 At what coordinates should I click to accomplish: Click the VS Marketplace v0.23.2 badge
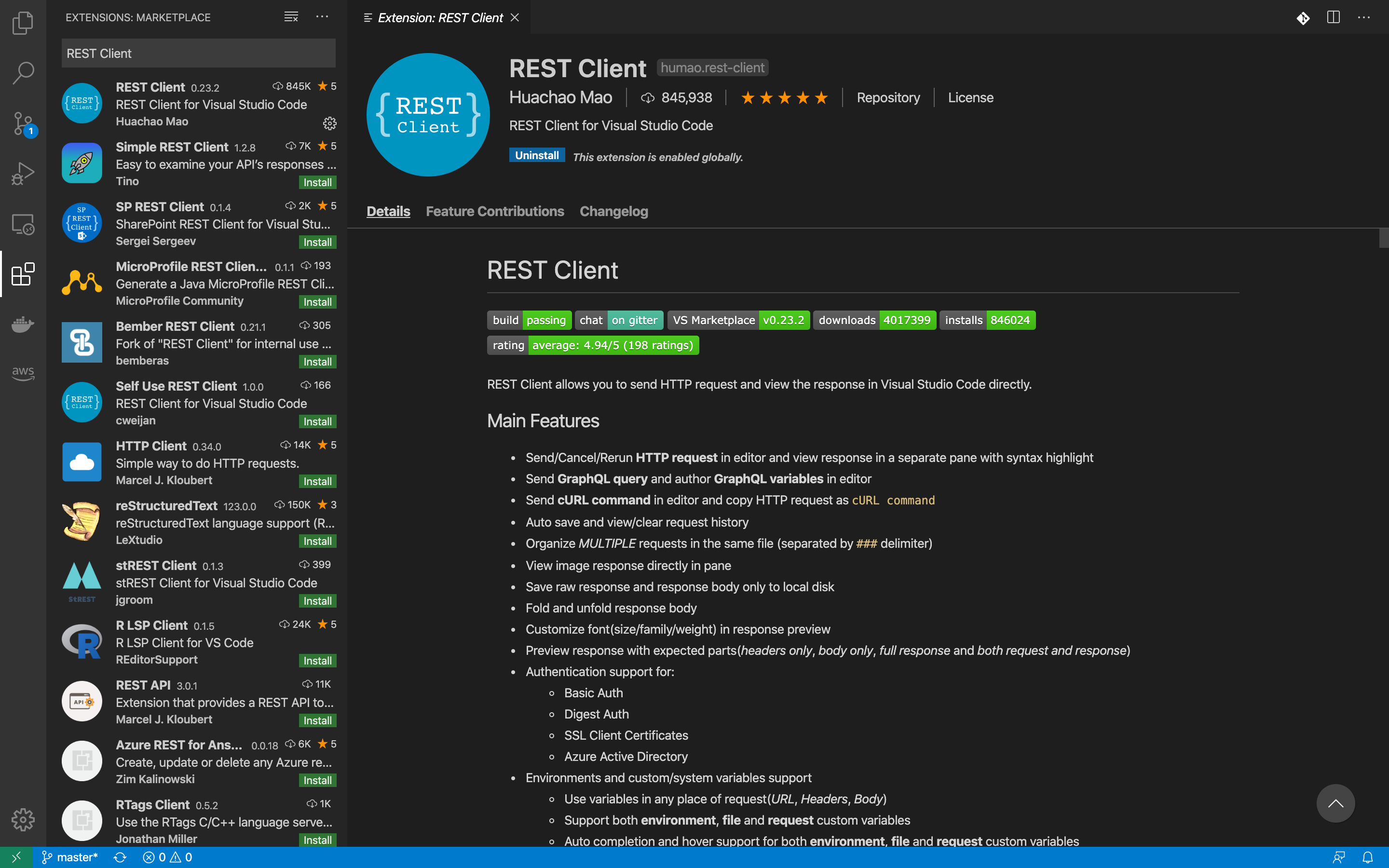(738, 320)
